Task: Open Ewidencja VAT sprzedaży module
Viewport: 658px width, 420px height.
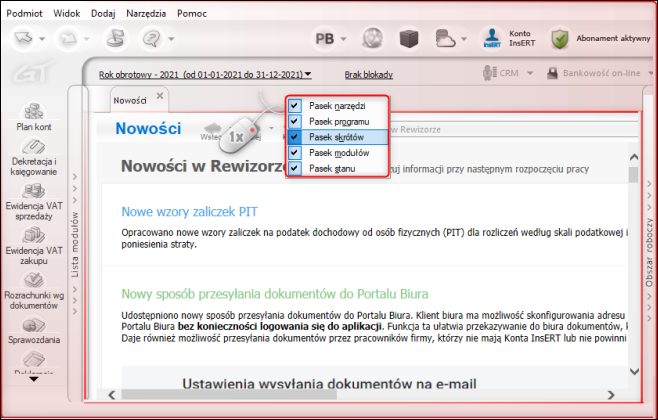Action: pos(34,202)
